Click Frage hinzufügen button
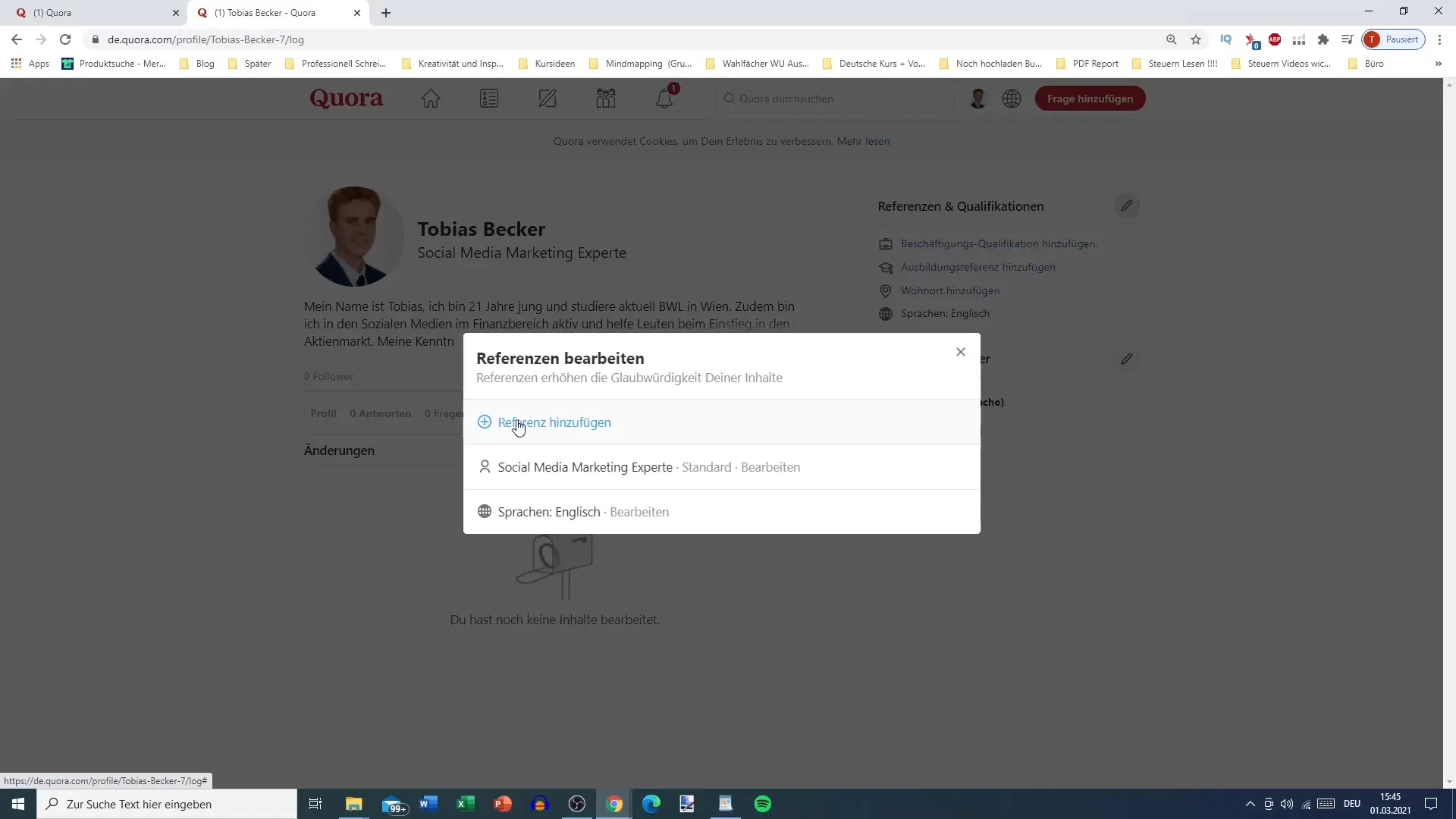Screen dimensions: 1456x819 pos(1090,99)
